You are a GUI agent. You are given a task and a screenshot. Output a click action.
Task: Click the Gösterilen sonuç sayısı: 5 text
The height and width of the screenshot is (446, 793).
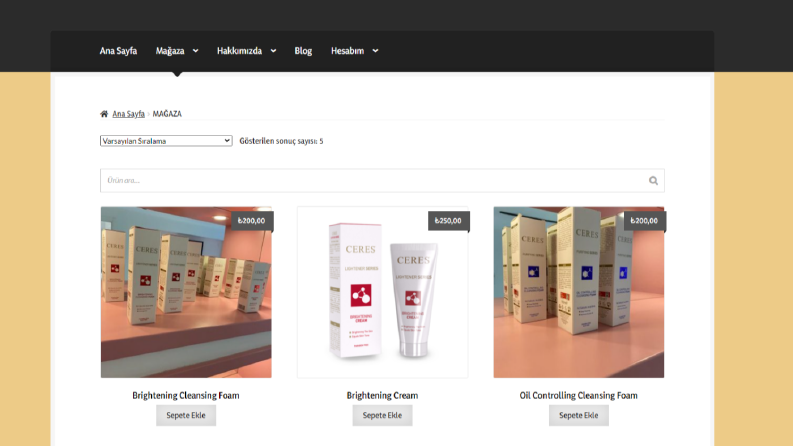(x=281, y=141)
